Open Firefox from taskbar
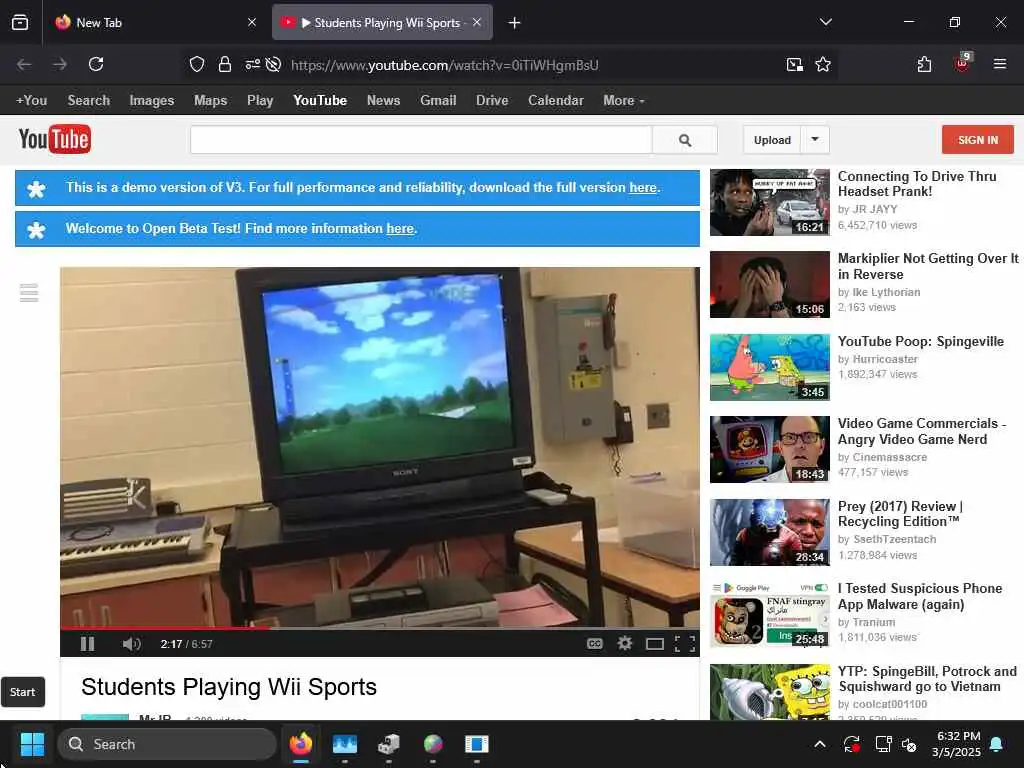 click(x=301, y=744)
